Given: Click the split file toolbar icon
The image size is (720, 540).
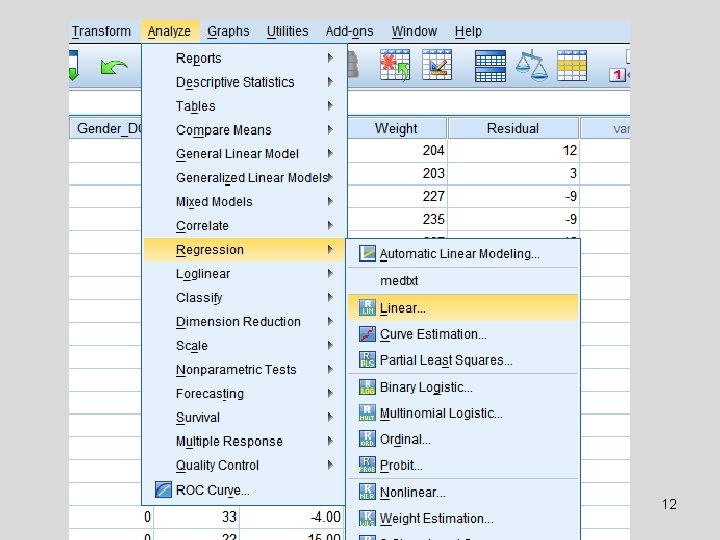Looking at the screenshot, I should pyautogui.click(x=490, y=66).
